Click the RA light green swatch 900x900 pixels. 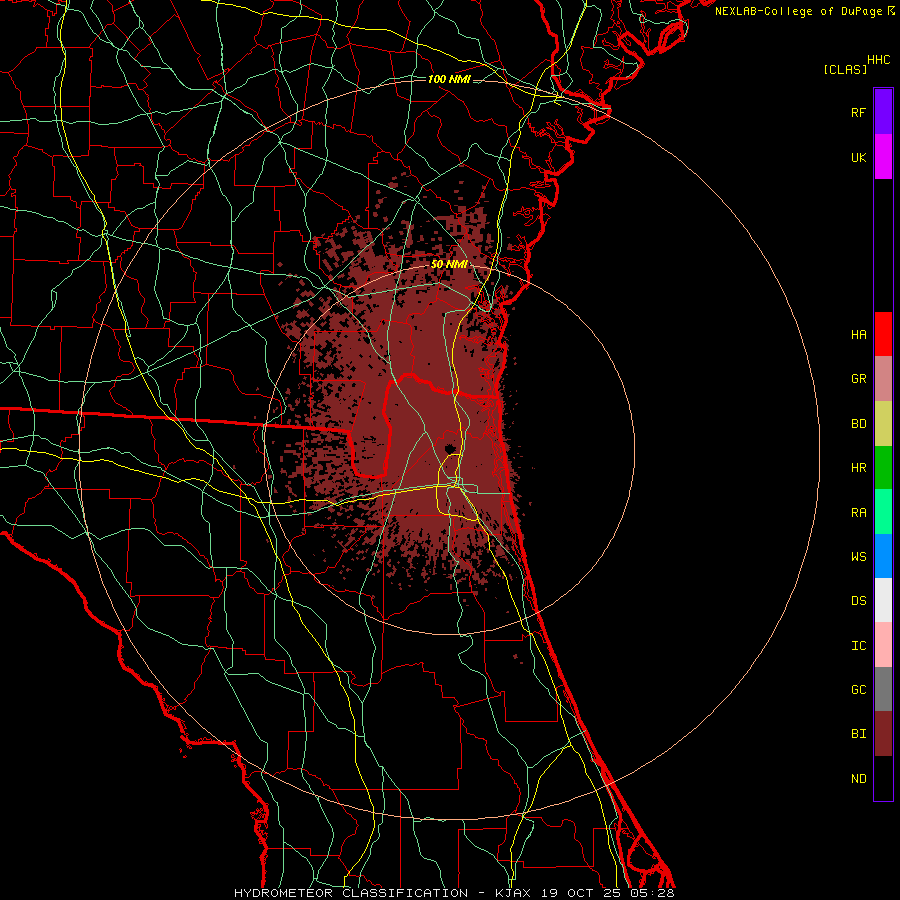point(883,512)
